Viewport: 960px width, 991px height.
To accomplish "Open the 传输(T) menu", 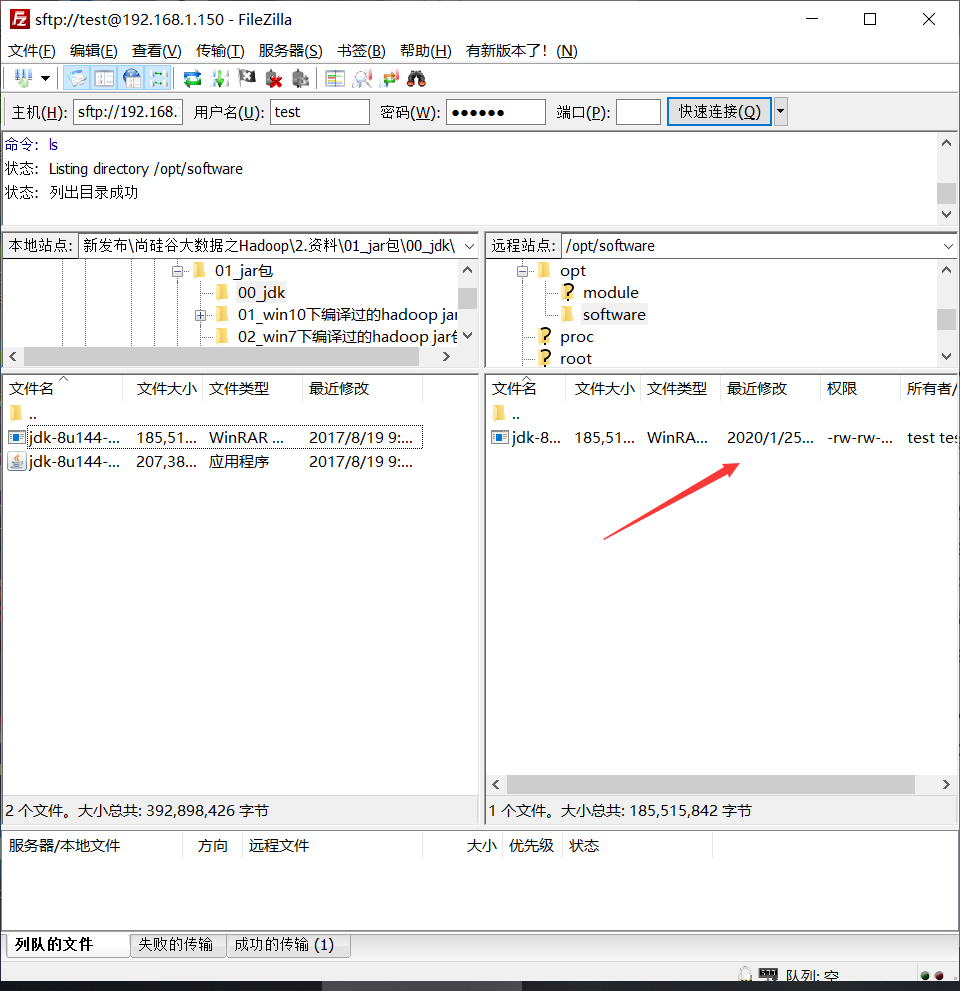I will tap(220, 51).
